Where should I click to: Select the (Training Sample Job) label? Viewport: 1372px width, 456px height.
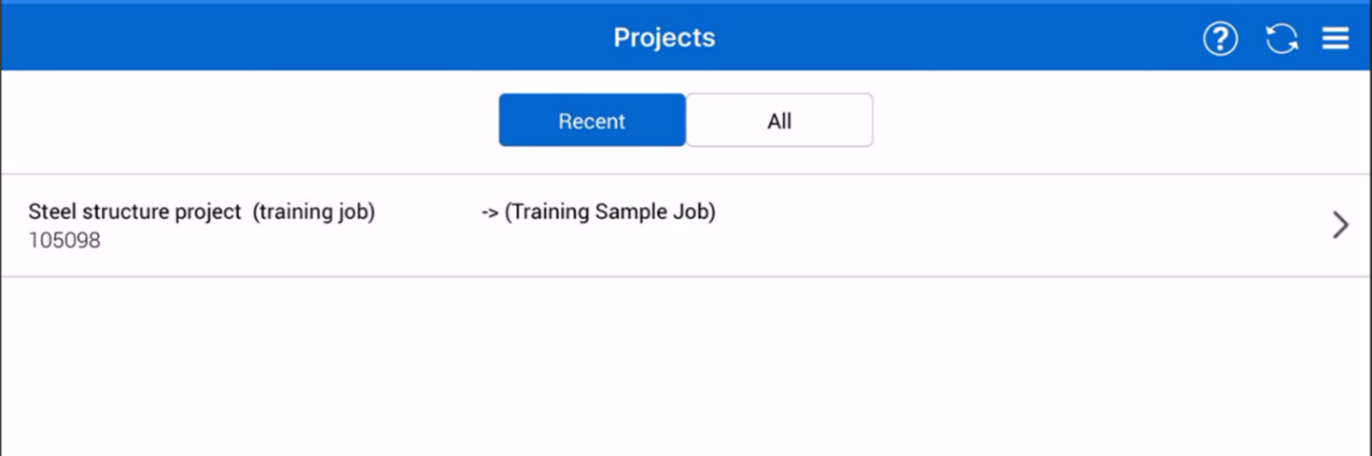[x=610, y=212]
